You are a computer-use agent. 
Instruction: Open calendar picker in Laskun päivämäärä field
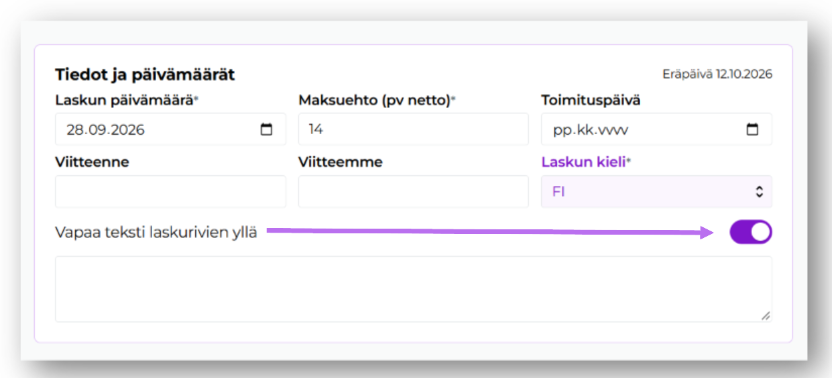(x=266, y=129)
